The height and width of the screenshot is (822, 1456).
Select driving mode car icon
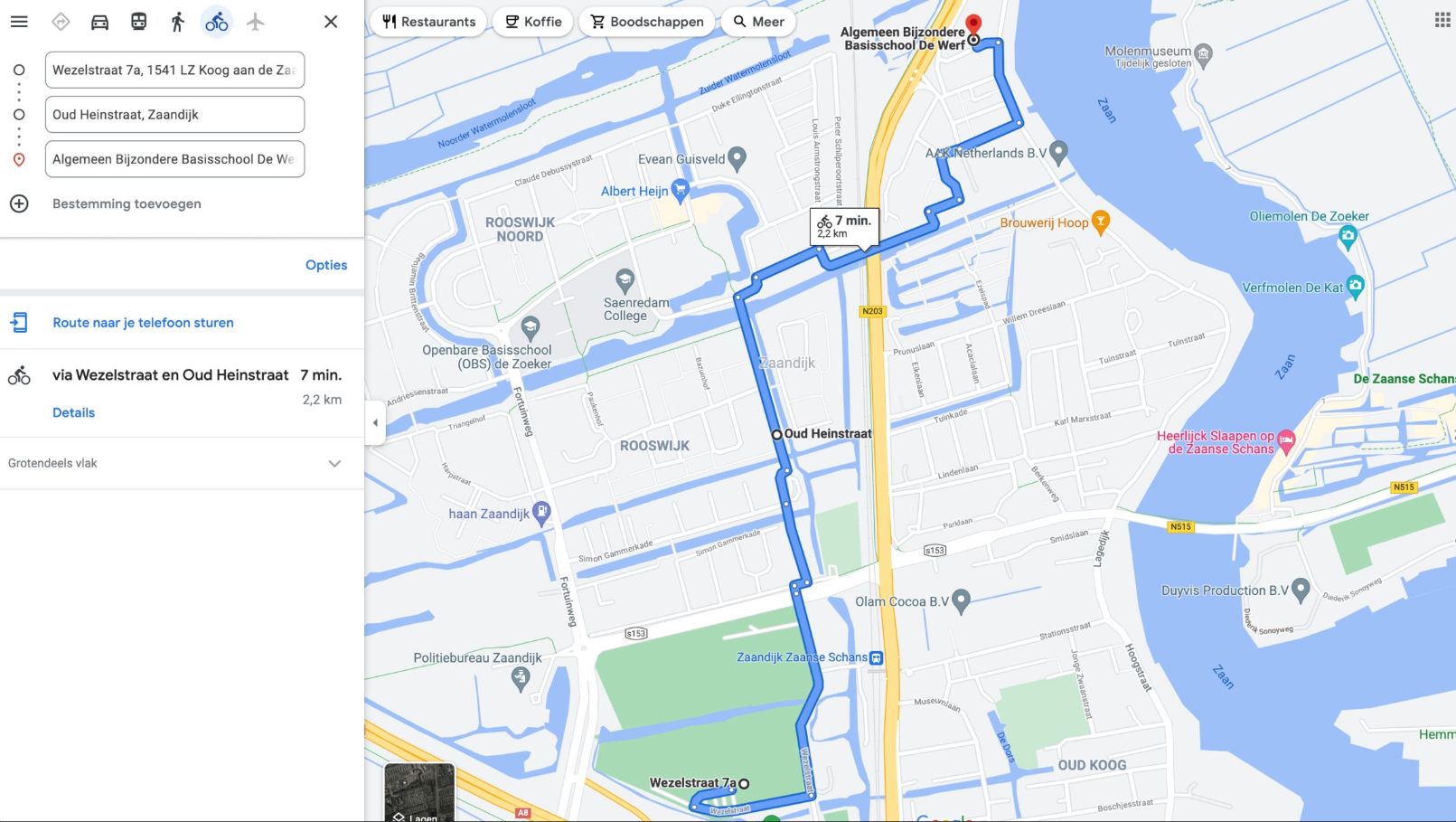click(x=99, y=22)
